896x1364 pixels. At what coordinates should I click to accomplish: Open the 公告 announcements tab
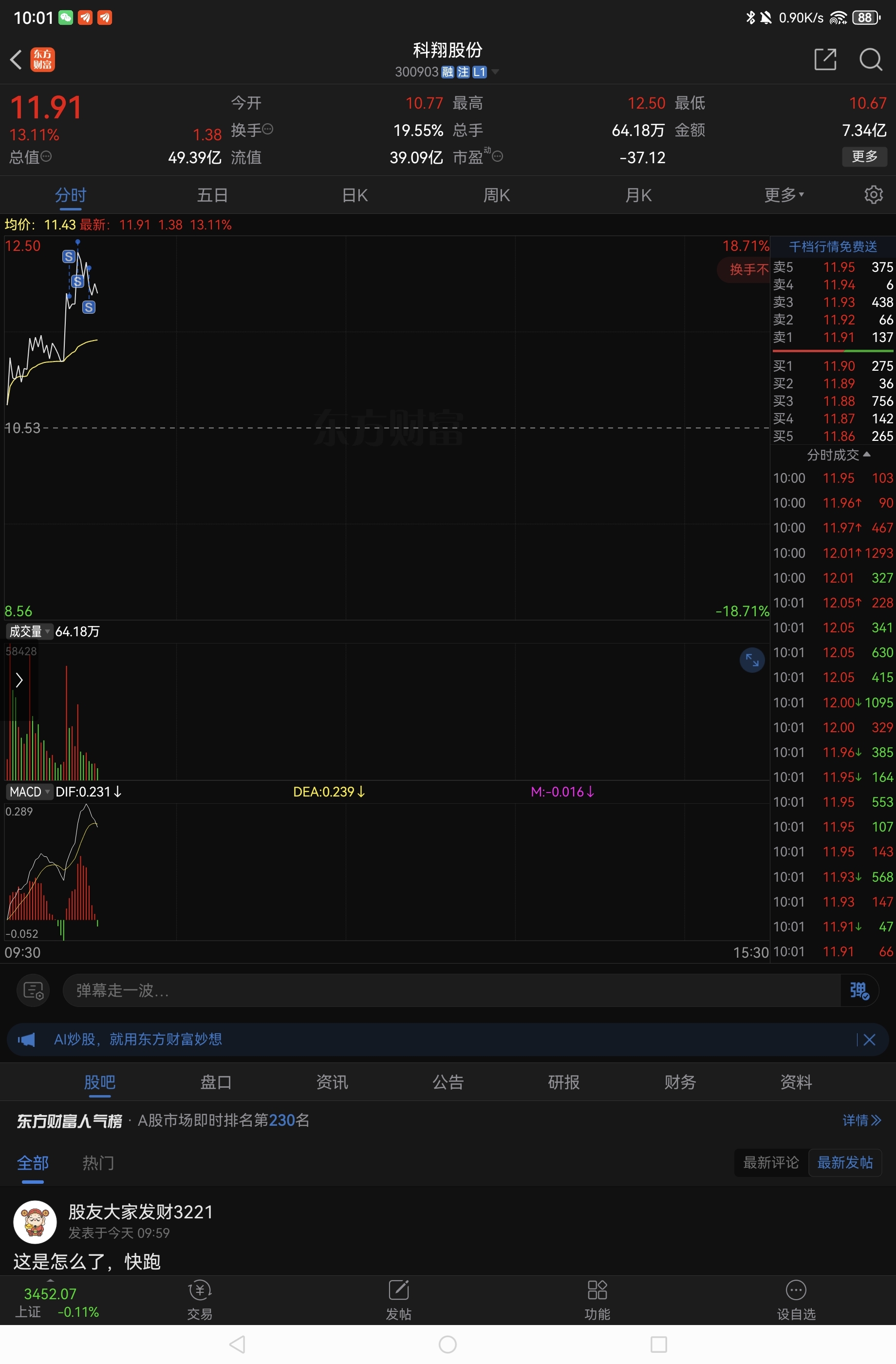pyautogui.click(x=448, y=1081)
